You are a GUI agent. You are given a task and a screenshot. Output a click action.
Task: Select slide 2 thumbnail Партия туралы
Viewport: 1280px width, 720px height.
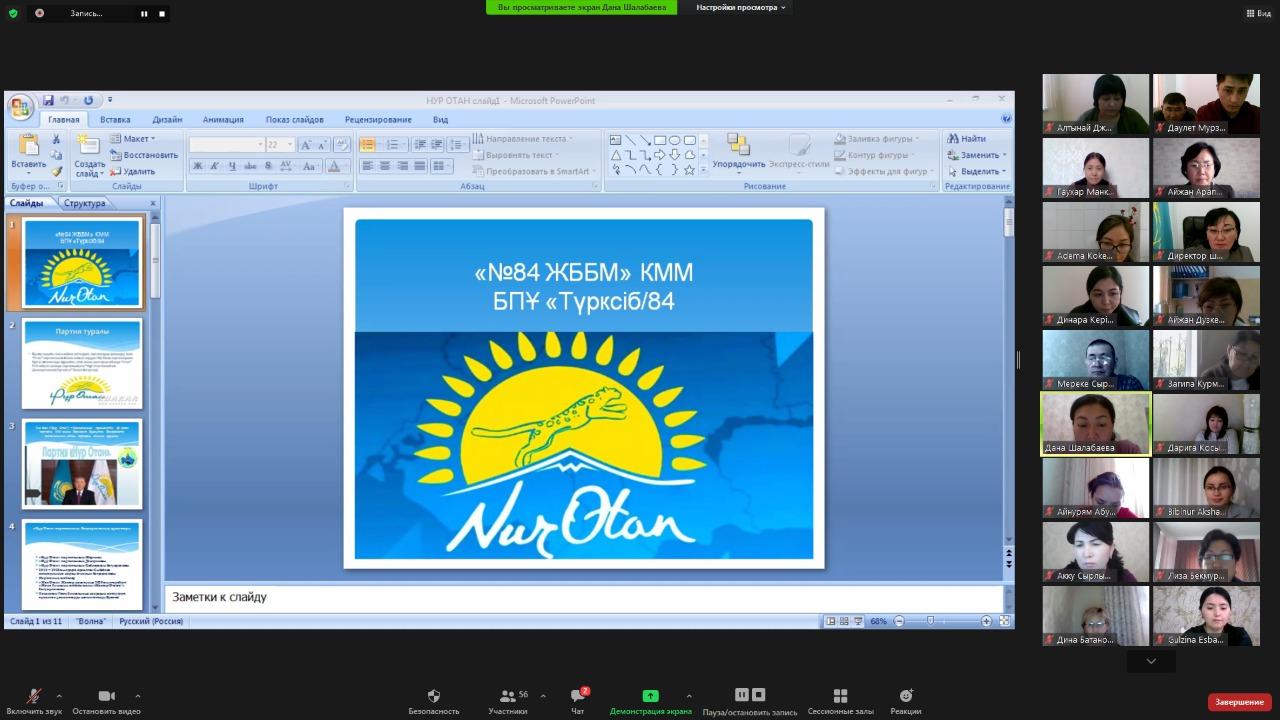click(x=82, y=364)
